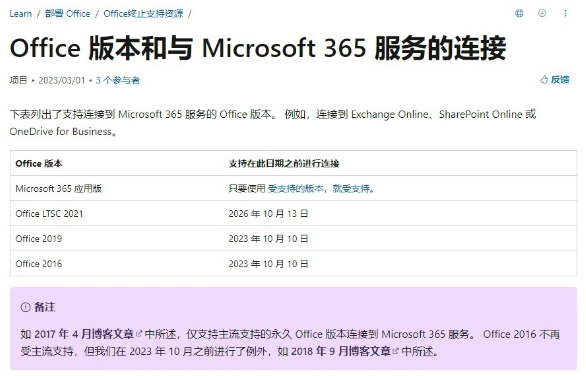Open the 受支持的版本，就受支持 link

pyautogui.click(x=319, y=189)
